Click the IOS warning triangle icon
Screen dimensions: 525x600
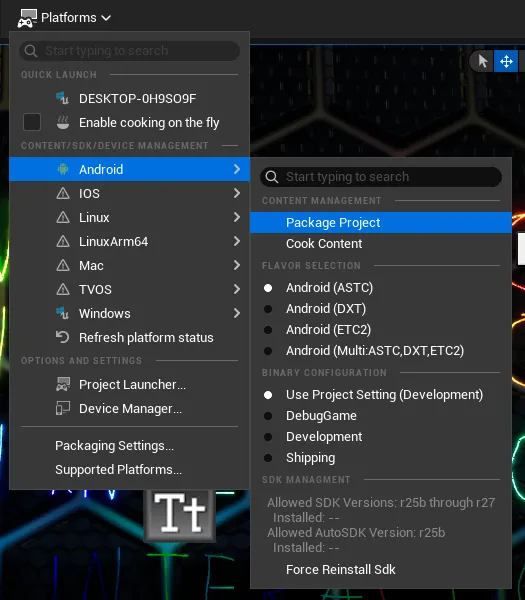tap(63, 193)
